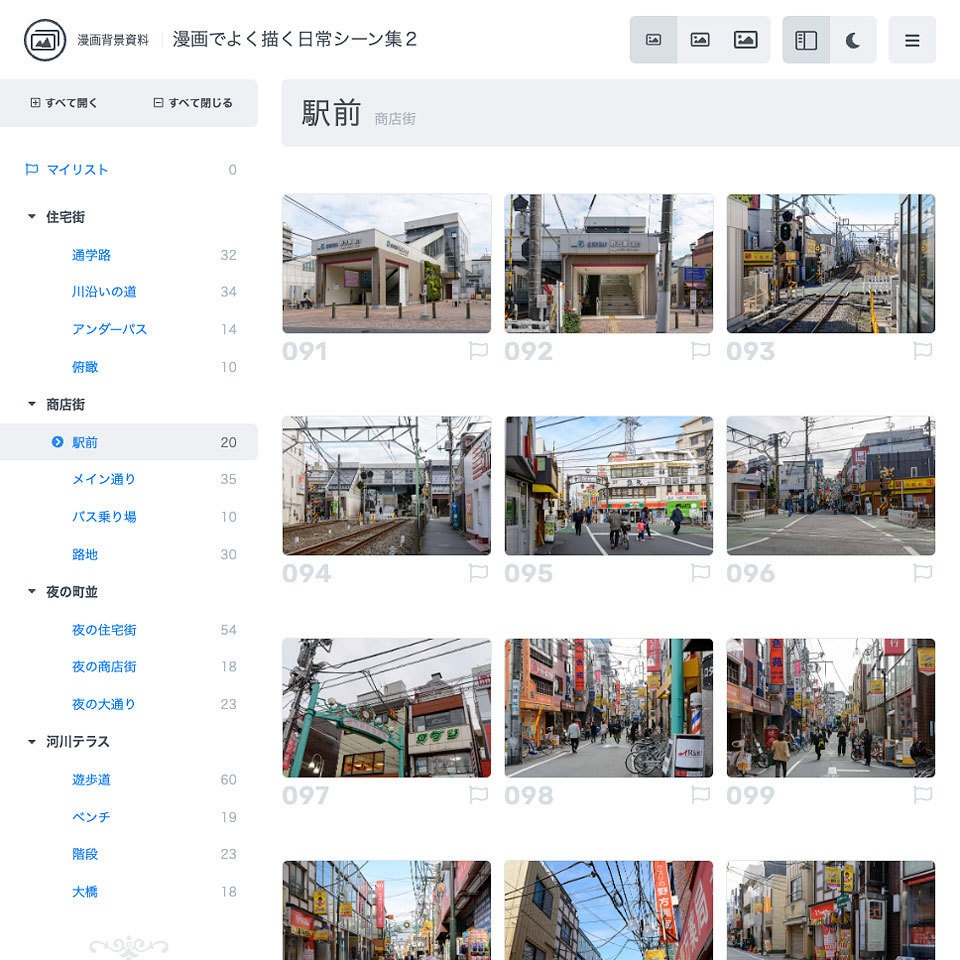This screenshot has width=960, height=960.
Task: Select the medium thumbnail size icon
Action: coord(700,39)
